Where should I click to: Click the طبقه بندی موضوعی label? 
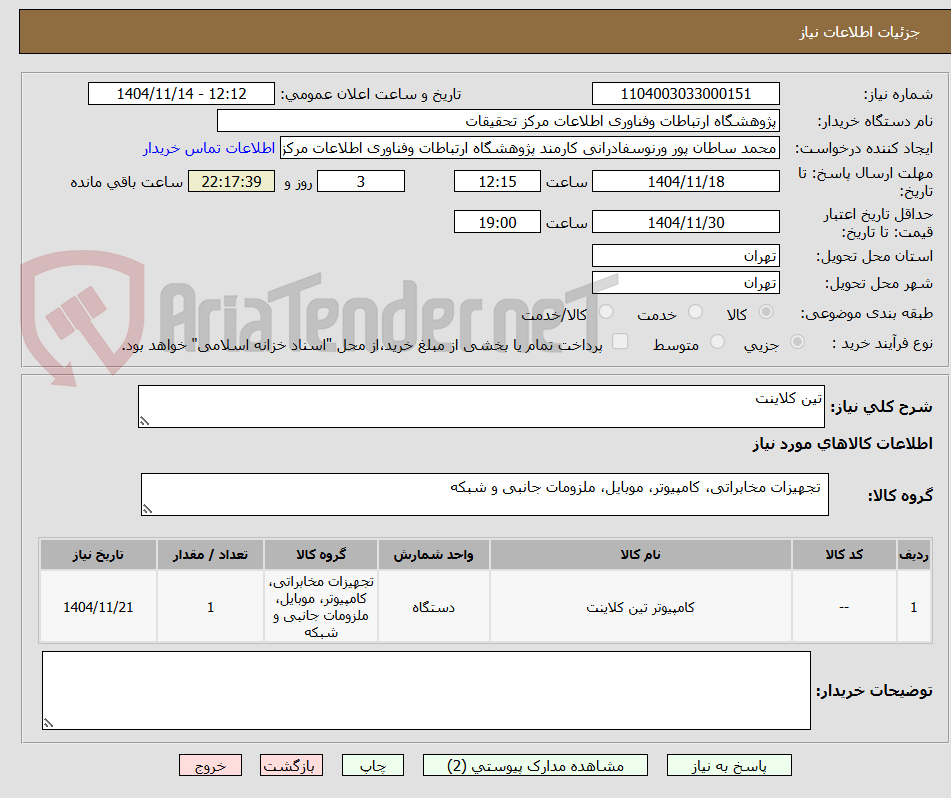867,314
